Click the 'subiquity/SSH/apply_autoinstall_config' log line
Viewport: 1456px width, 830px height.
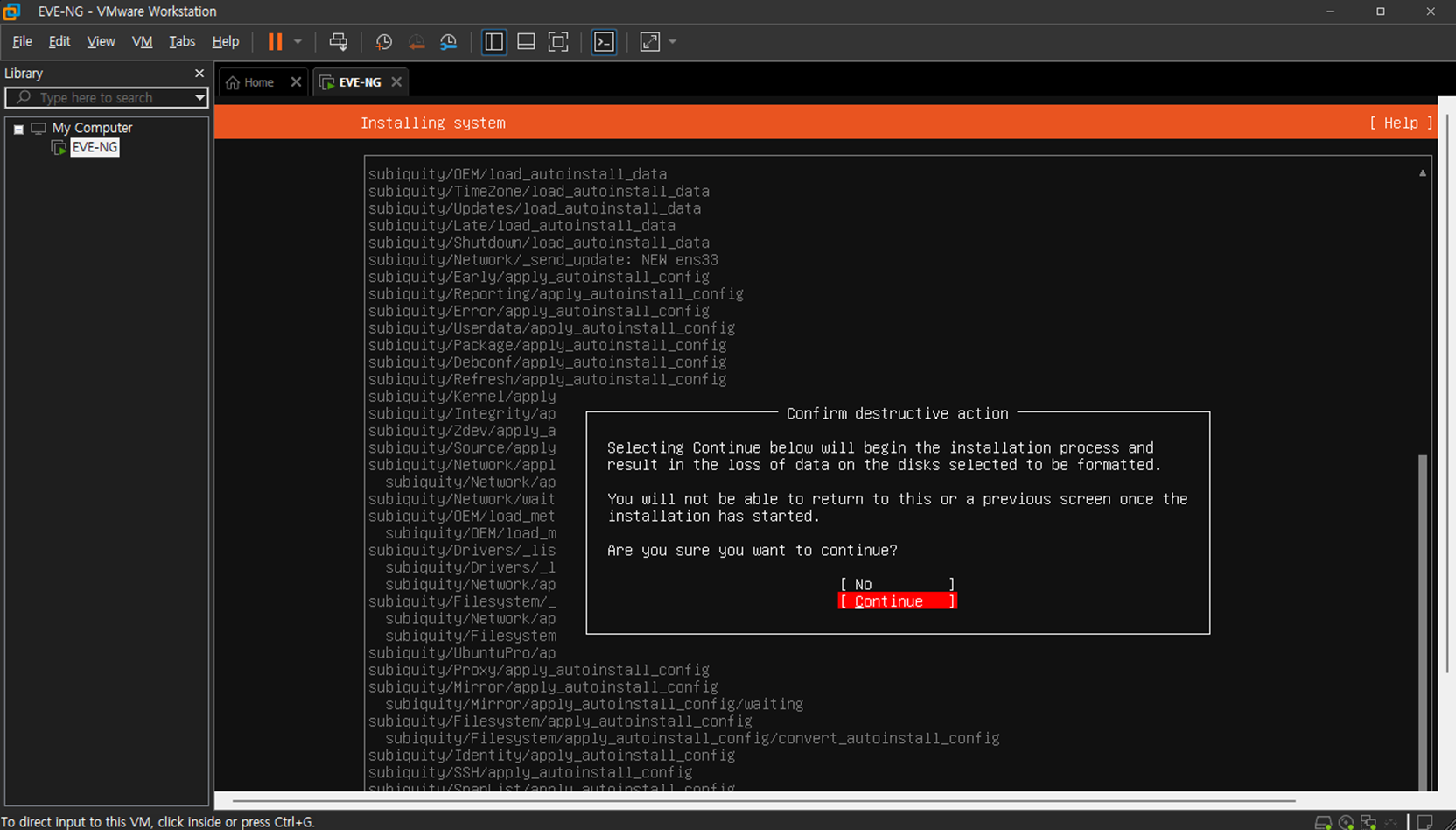(x=529, y=772)
